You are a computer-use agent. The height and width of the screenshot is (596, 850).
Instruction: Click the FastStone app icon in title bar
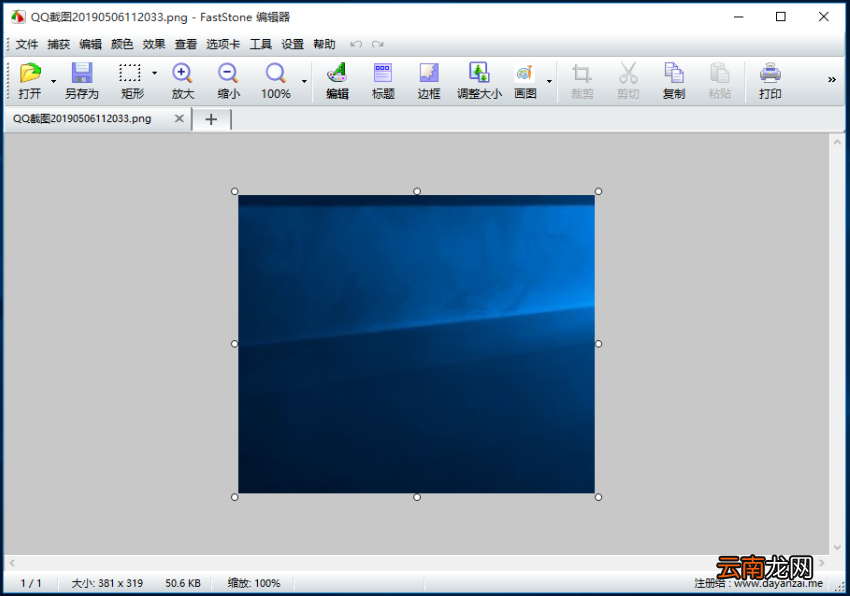pyautogui.click(x=18, y=17)
